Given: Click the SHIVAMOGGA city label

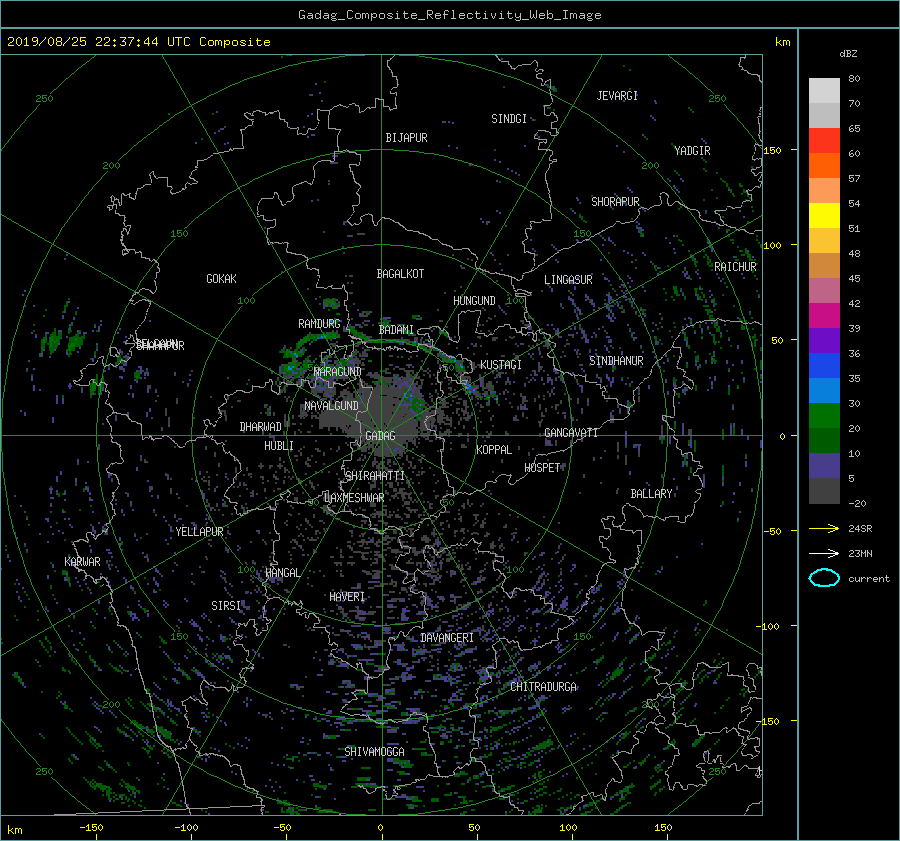Looking at the screenshot, I should tap(374, 751).
